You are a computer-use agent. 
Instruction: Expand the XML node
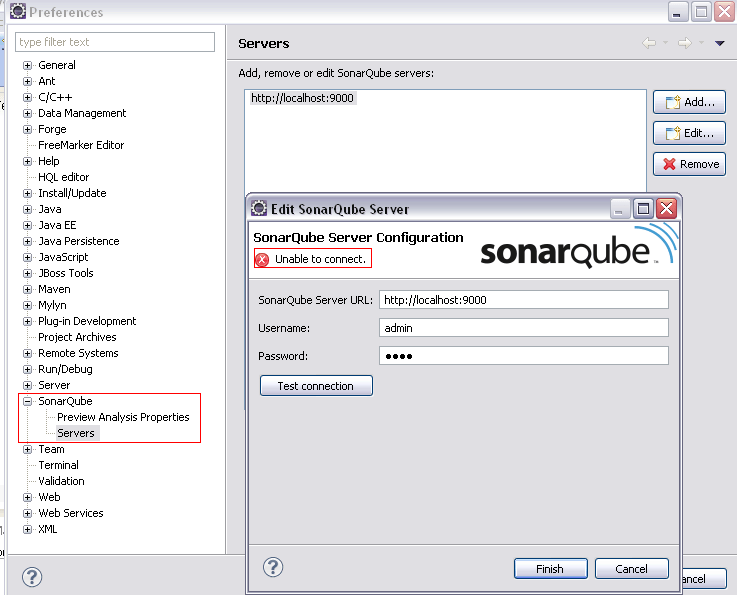27,529
